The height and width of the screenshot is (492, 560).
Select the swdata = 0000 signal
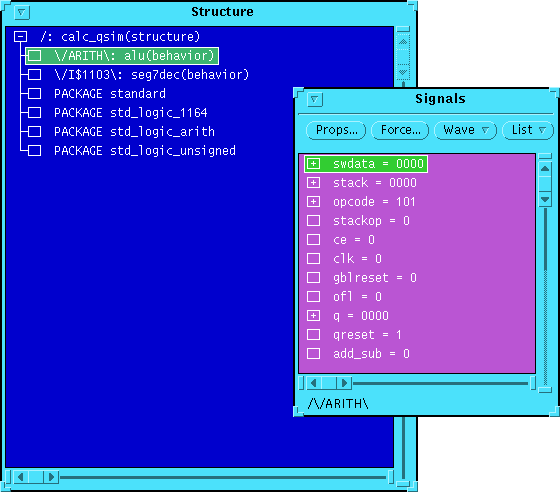[366, 164]
